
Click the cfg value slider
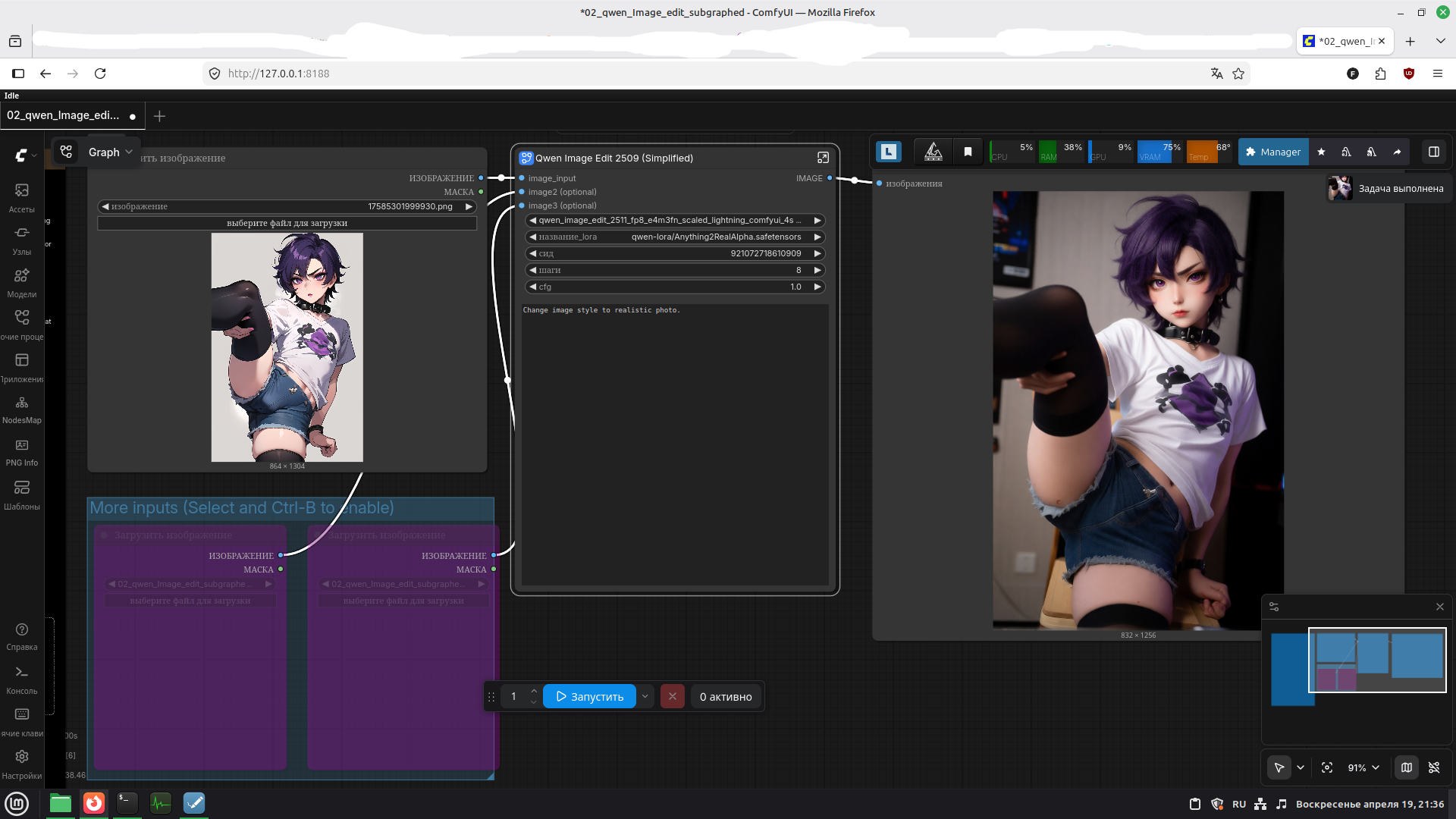click(675, 287)
